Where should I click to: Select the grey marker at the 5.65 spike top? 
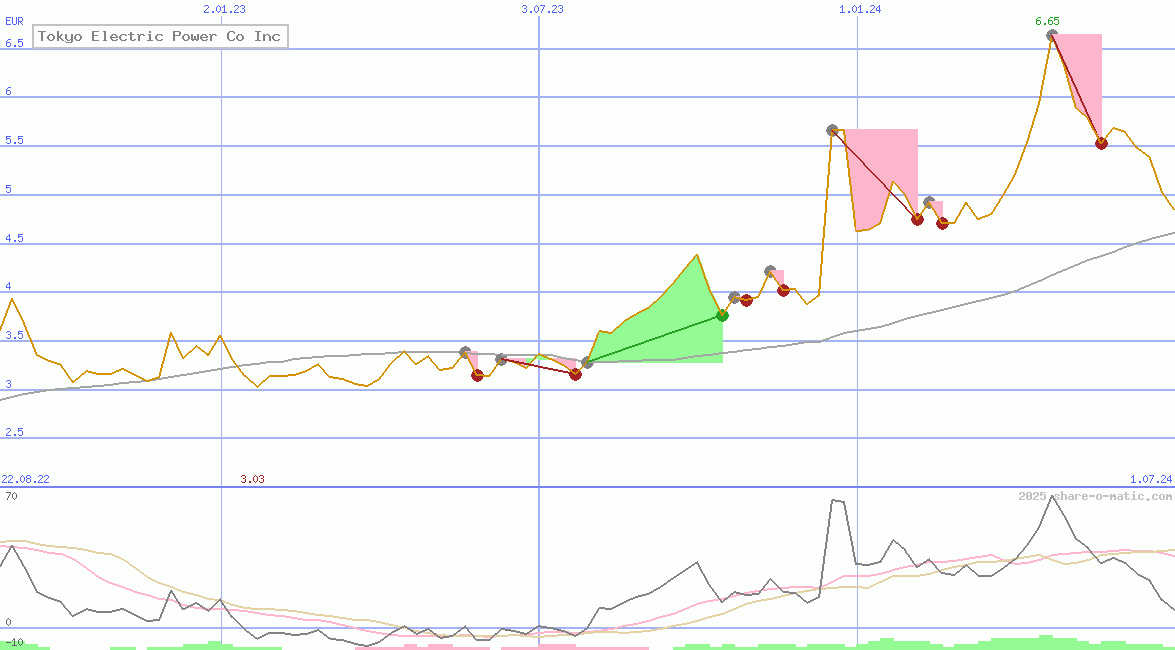coord(833,130)
